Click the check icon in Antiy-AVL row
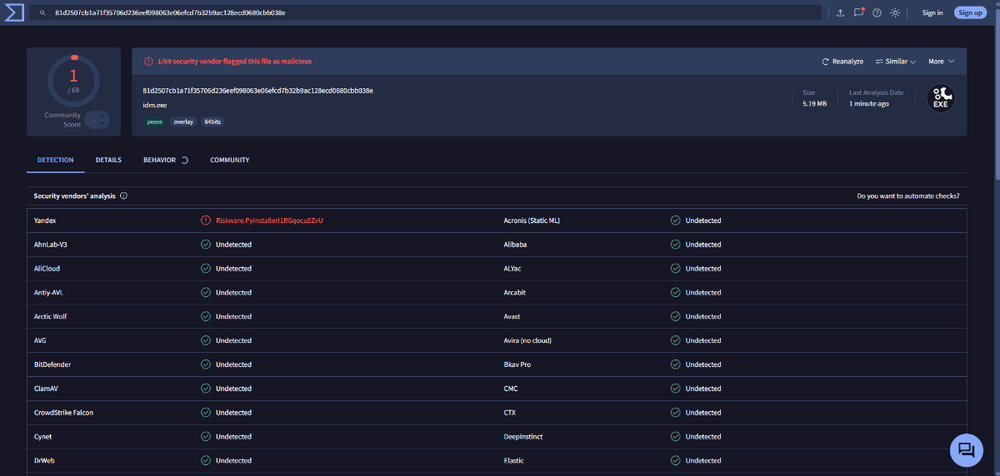The image size is (1000, 476). pos(205,292)
